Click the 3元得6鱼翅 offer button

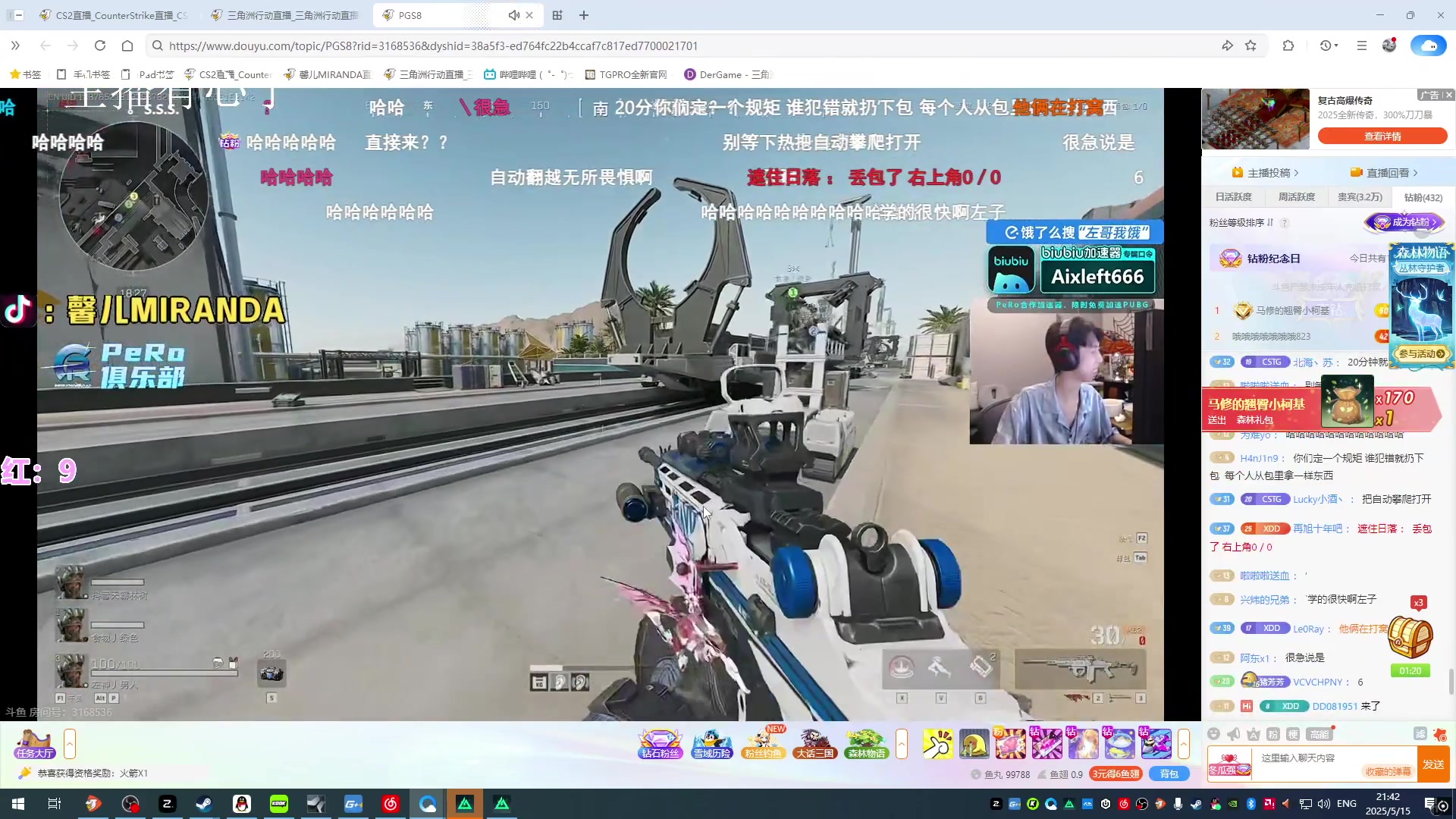pyautogui.click(x=1116, y=773)
